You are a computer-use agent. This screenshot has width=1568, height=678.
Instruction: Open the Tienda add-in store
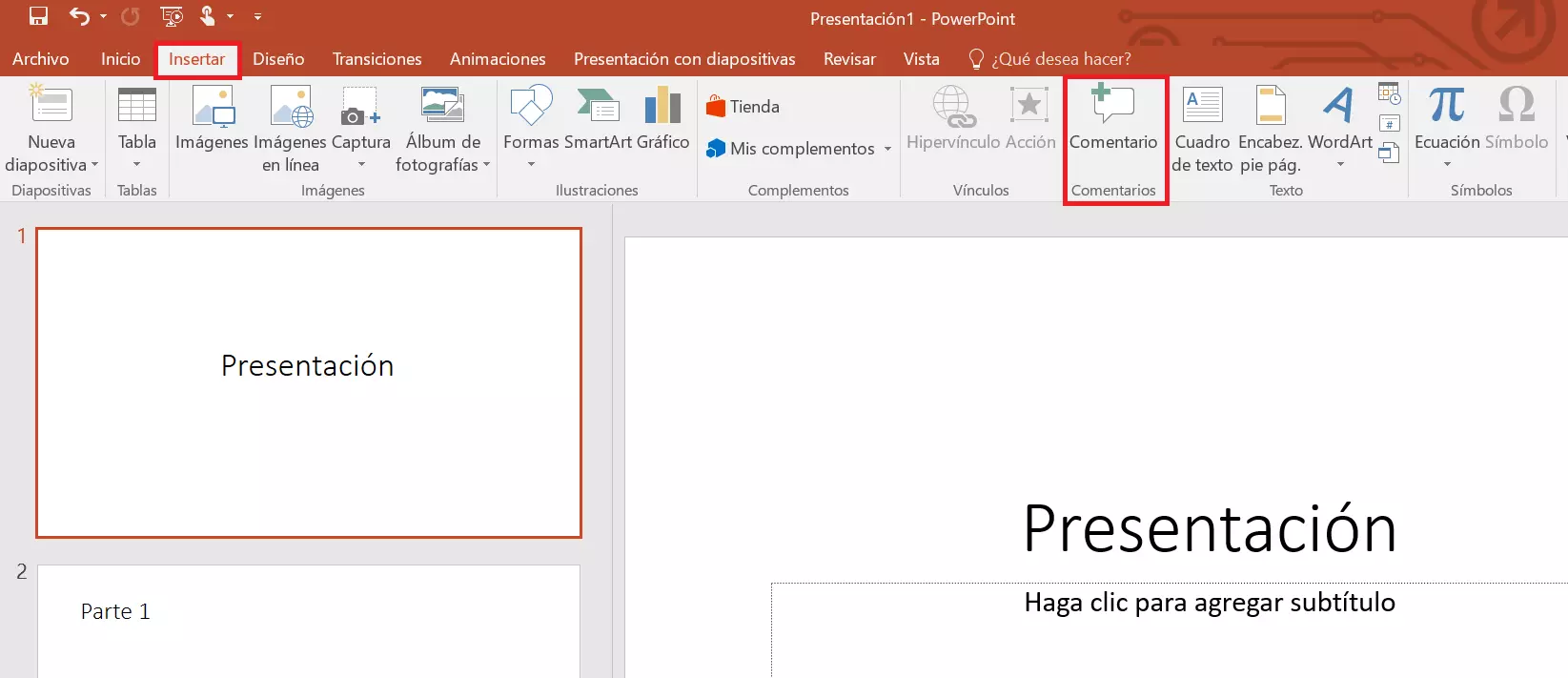(743, 107)
